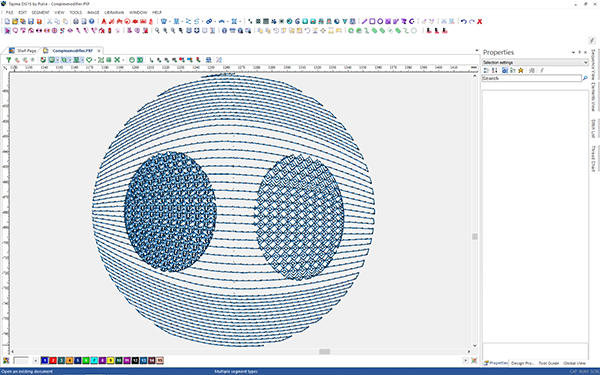This screenshot has width=600, height=375.
Task: Open the TOOLS menu
Action: (76, 13)
